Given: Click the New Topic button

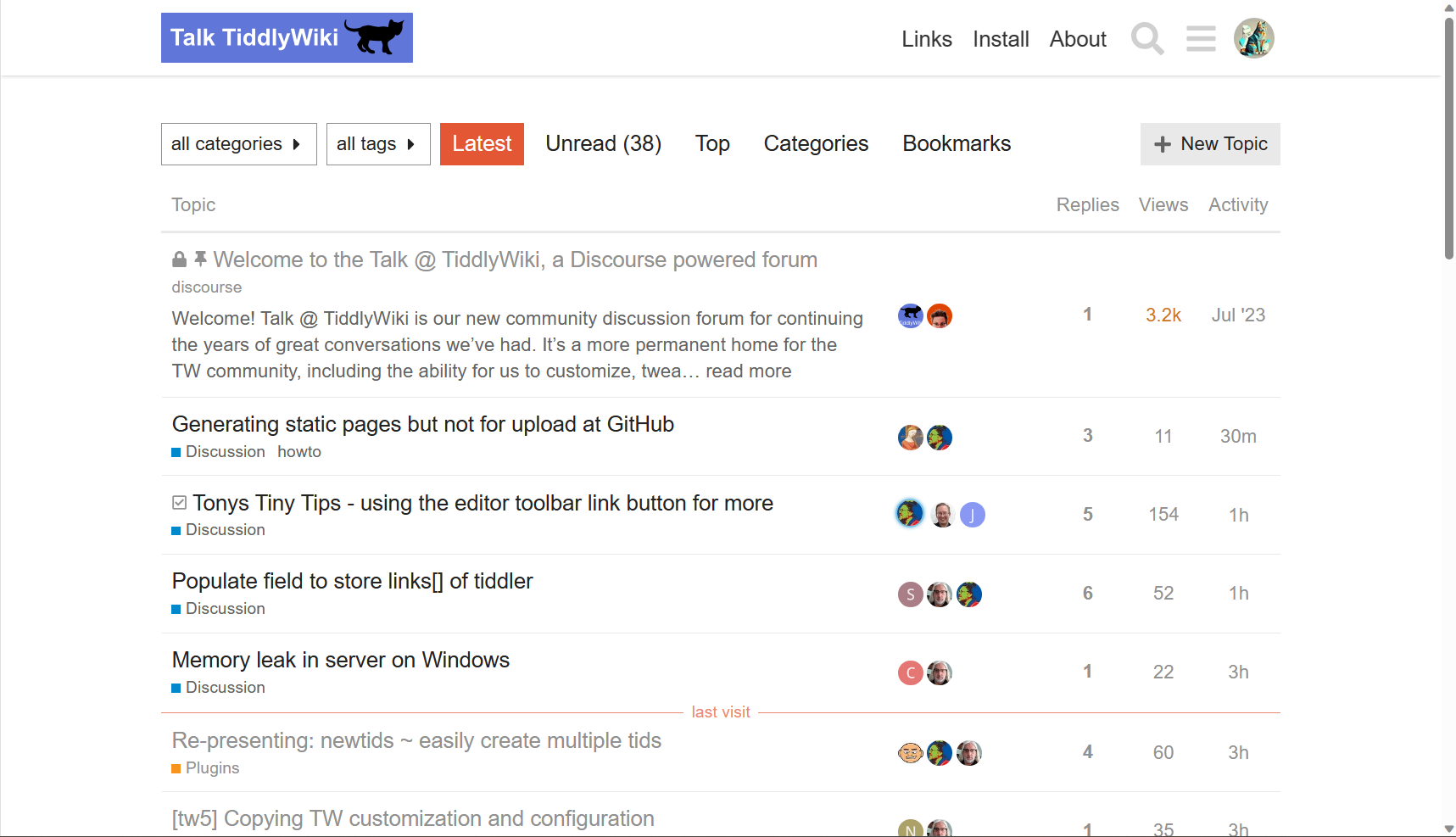Looking at the screenshot, I should click(x=1210, y=144).
